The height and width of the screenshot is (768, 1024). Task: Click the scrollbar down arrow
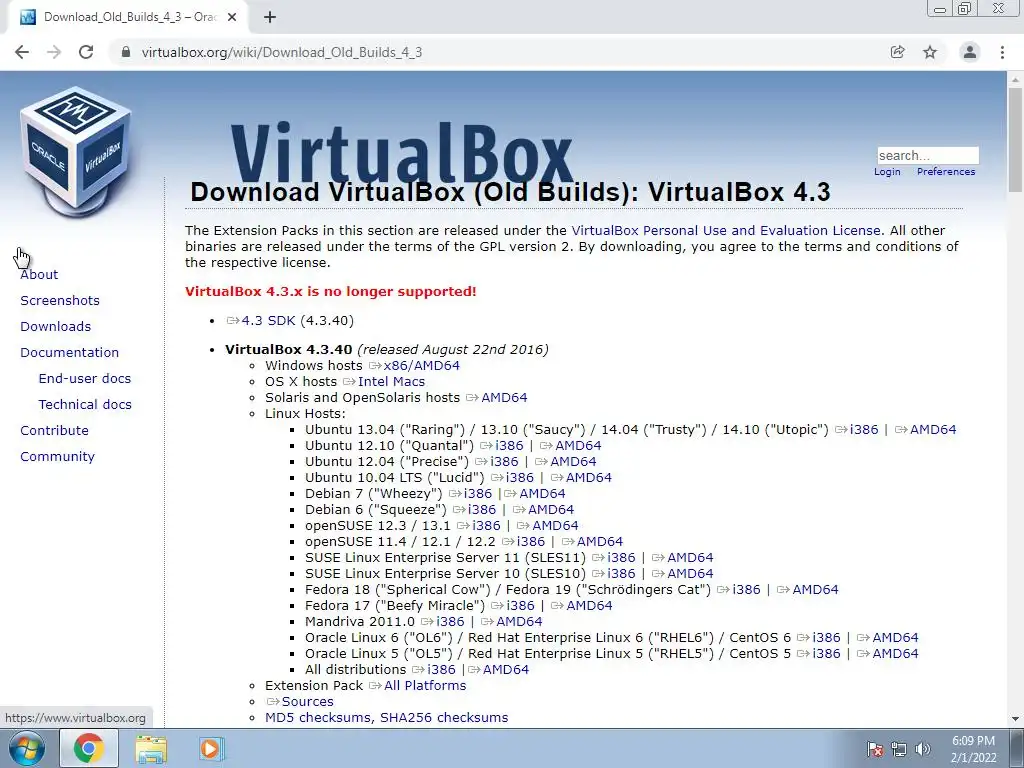point(1015,719)
